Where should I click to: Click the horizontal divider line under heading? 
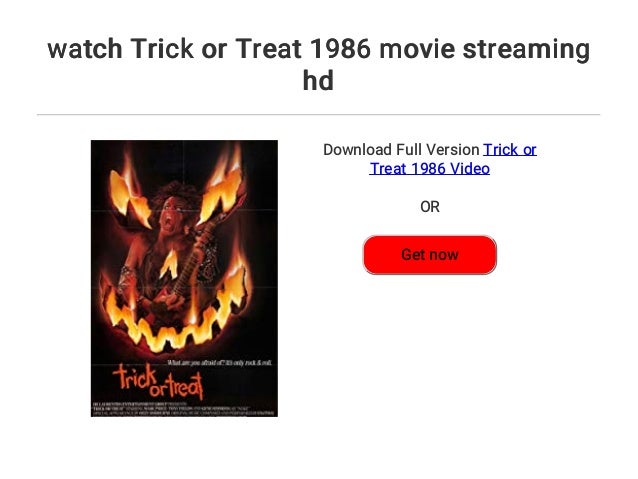tap(319, 115)
